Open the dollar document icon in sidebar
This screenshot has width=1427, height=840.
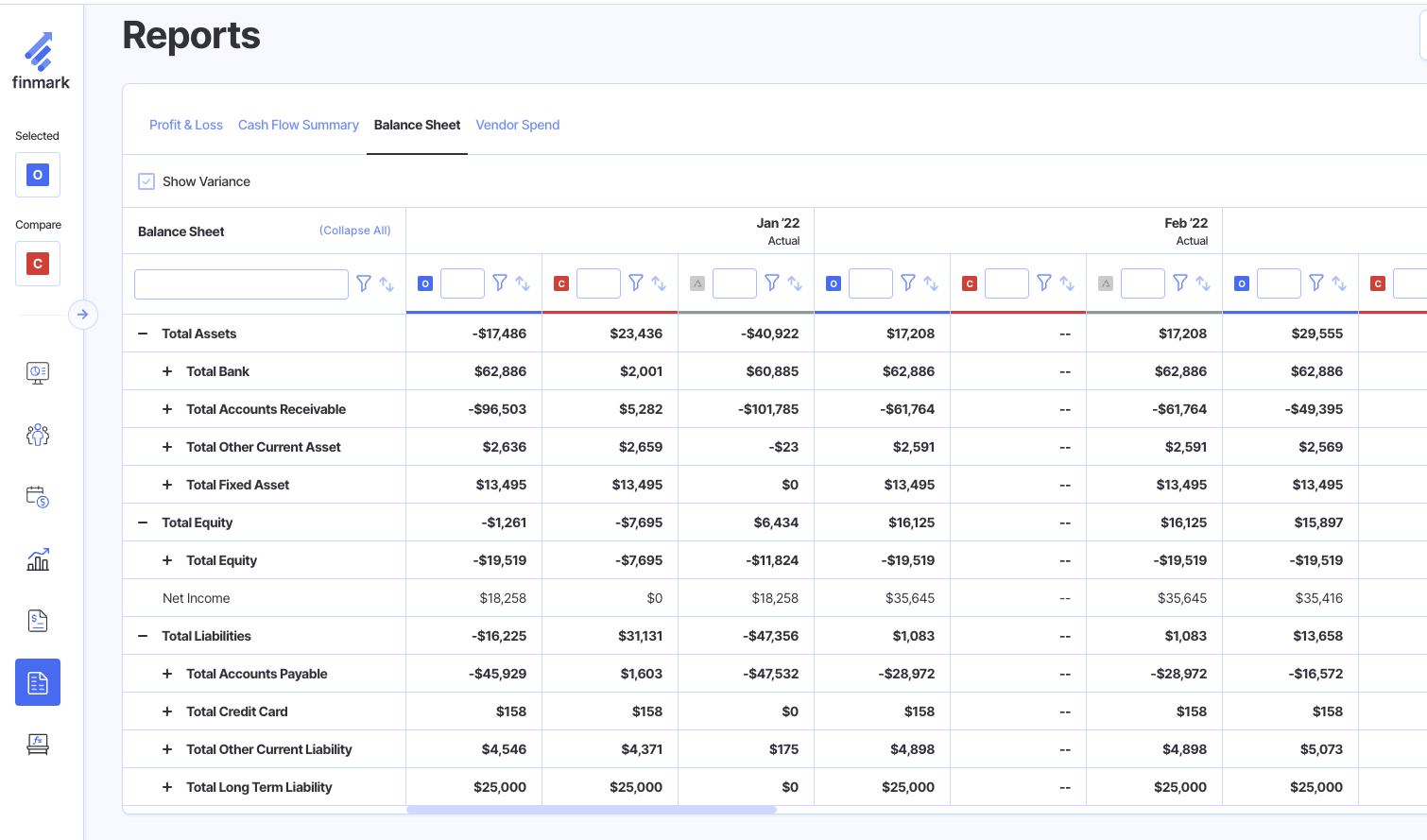38,621
